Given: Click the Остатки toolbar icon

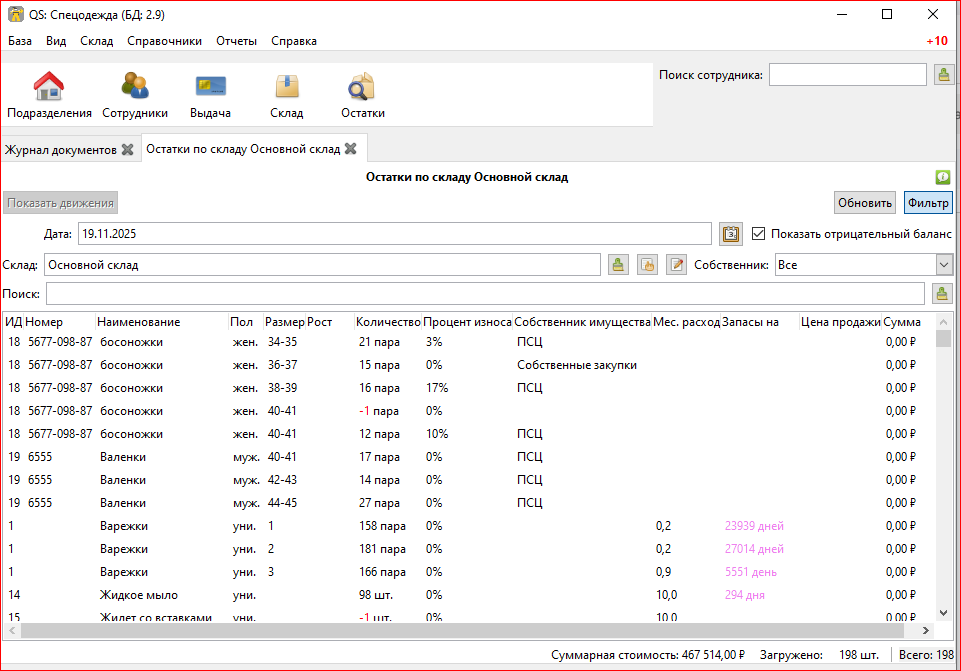Looking at the screenshot, I should click(x=362, y=96).
